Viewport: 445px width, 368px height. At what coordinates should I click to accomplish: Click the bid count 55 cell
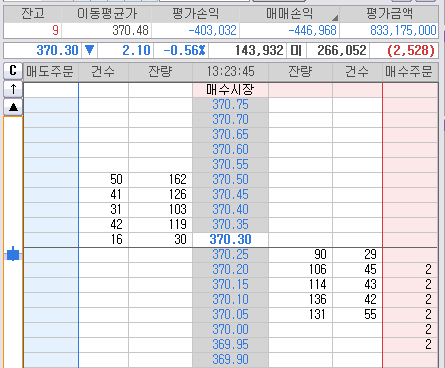(x=357, y=315)
